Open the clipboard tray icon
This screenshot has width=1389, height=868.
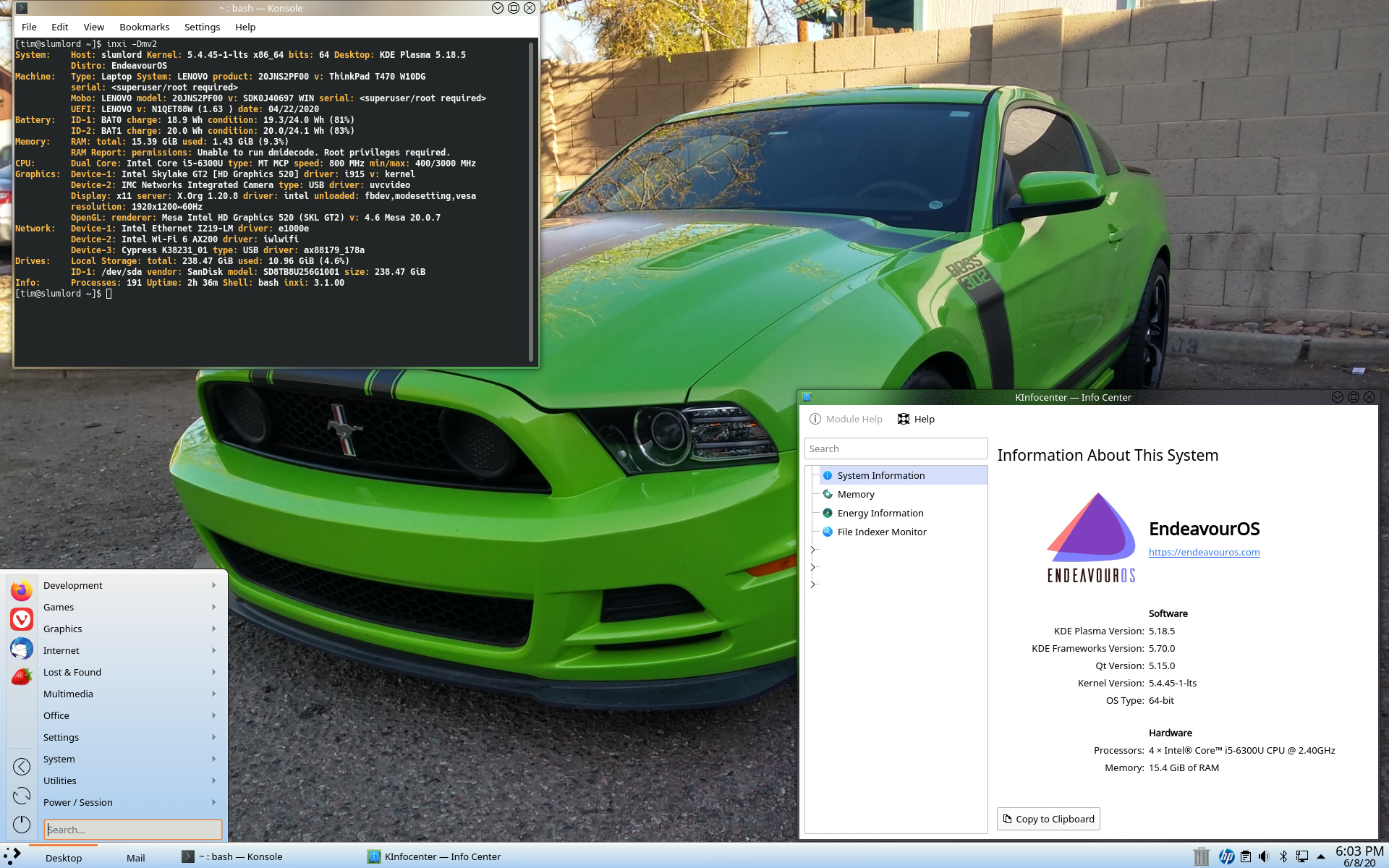click(1246, 856)
